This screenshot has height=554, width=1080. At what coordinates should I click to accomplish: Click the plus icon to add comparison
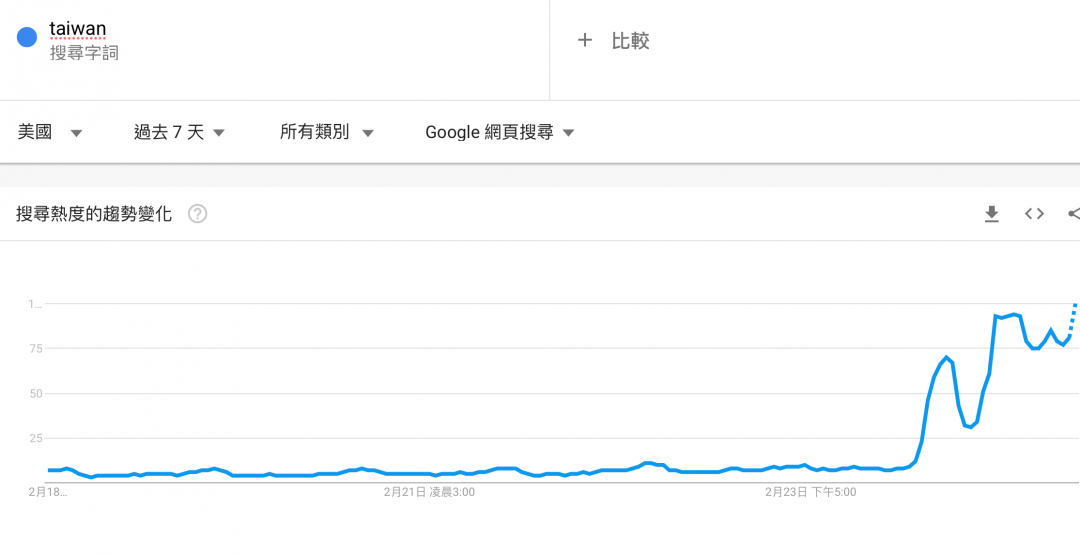coord(585,41)
